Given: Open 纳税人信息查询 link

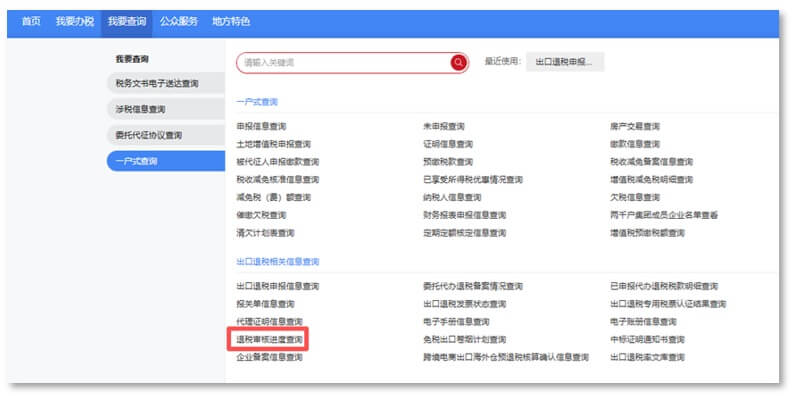Looking at the screenshot, I should pos(452,197).
